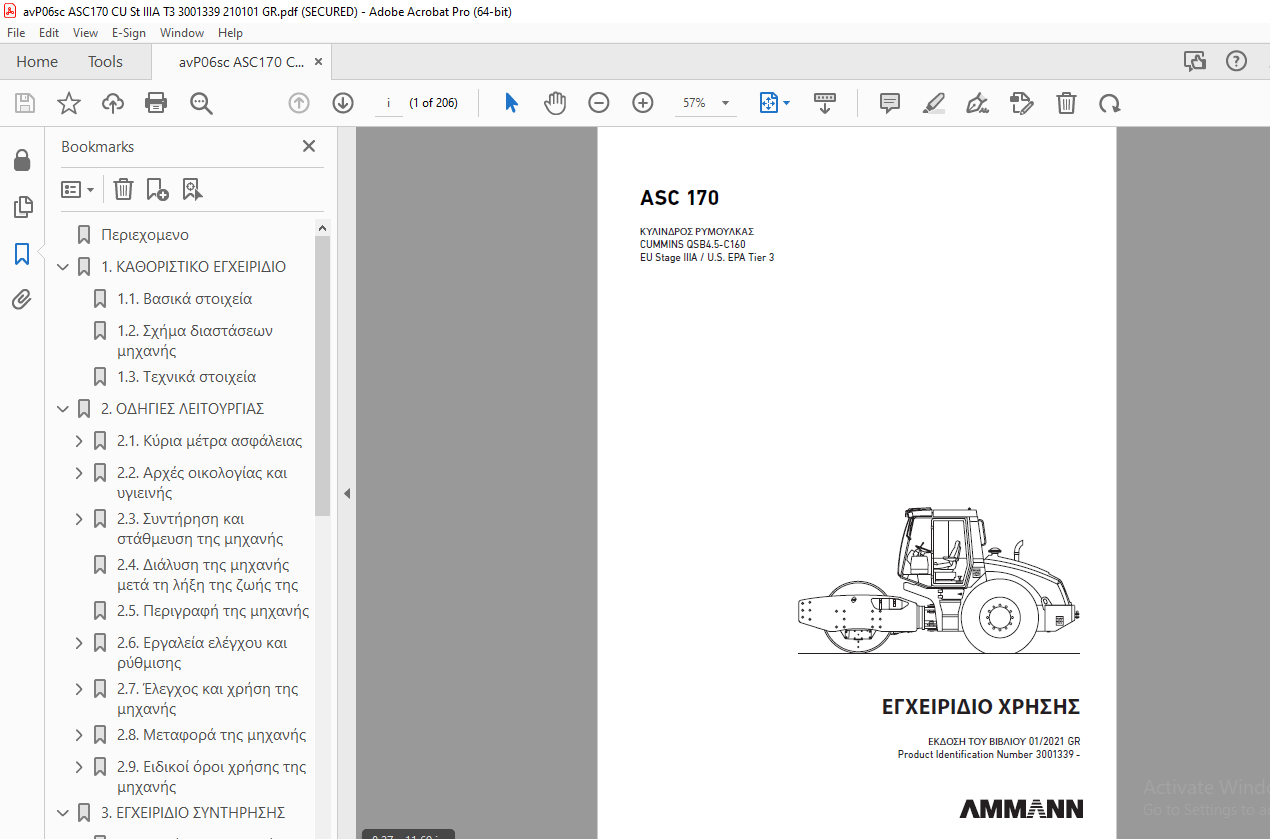Open the notifications/share chat icon
The image size is (1270, 839).
click(x=1195, y=62)
